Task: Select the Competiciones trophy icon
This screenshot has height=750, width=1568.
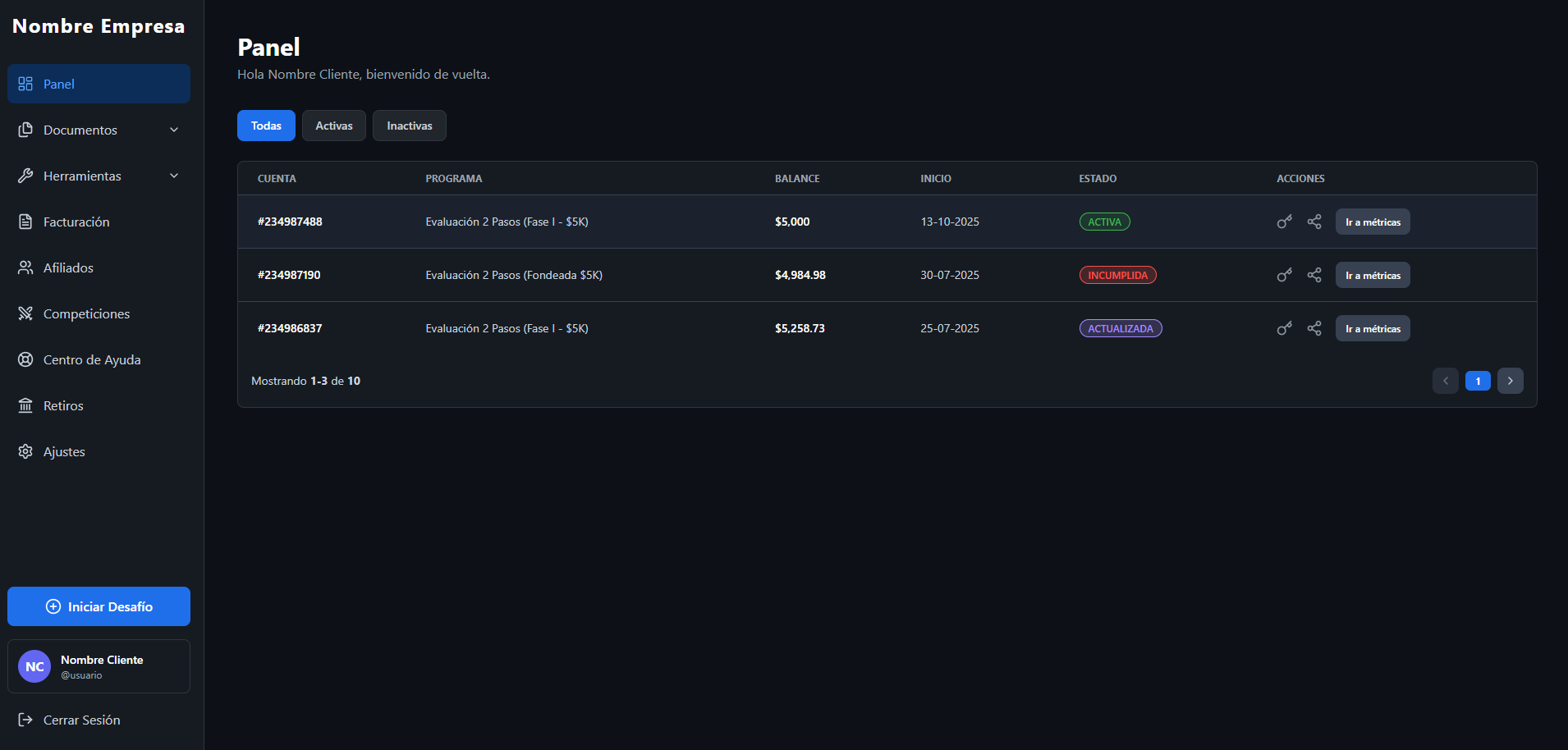Action: (x=25, y=313)
